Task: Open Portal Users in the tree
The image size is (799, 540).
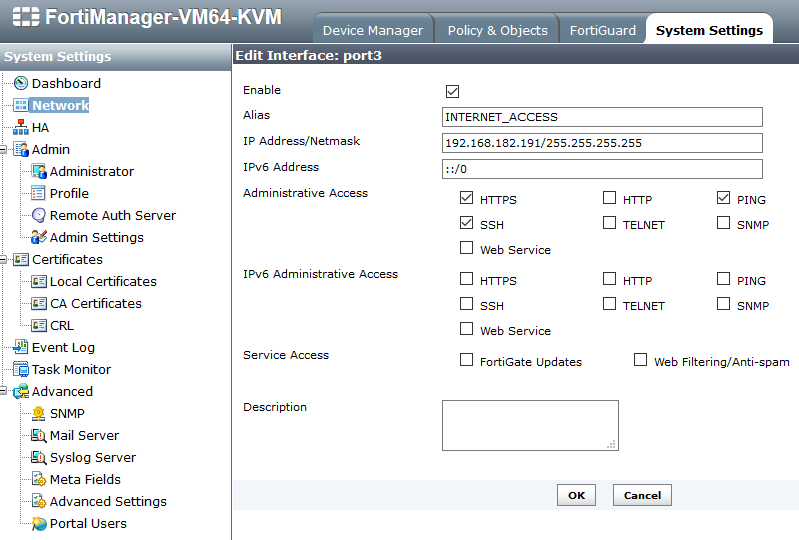Action: (88, 524)
